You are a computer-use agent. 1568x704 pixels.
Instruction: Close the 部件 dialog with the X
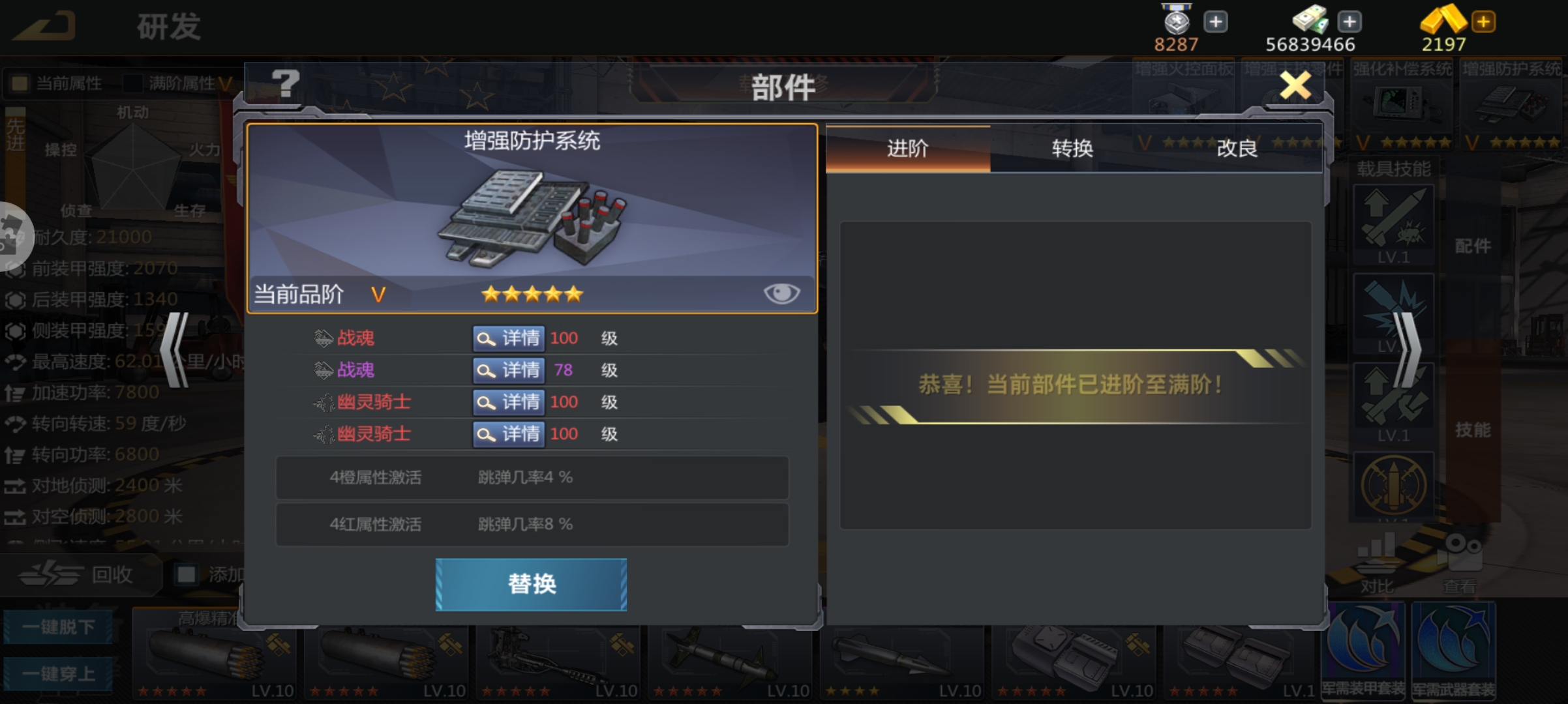1295,85
